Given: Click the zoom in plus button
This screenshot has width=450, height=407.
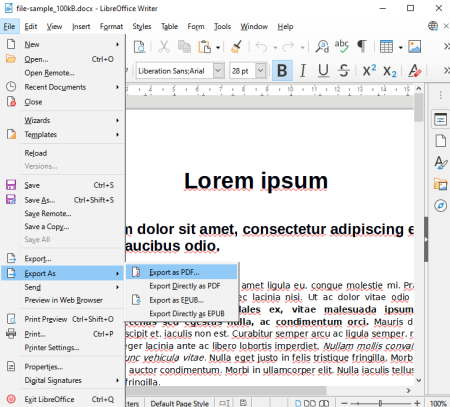Looking at the screenshot, I should pos(417,403).
